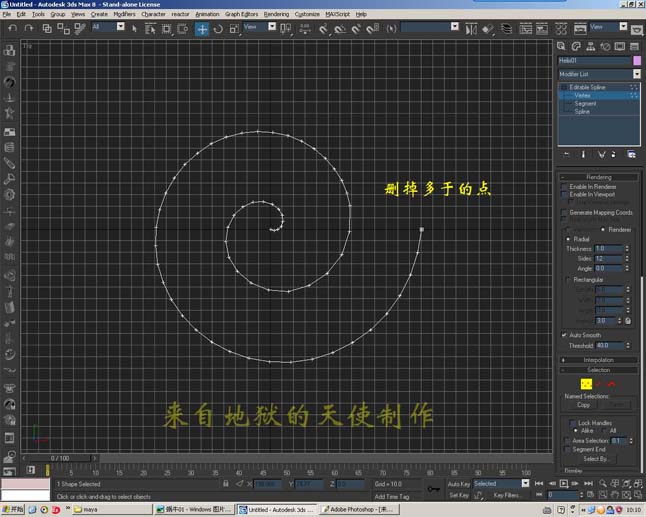Toggle the Auto Smooth checkbox
646x517 pixels.
pos(564,335)
